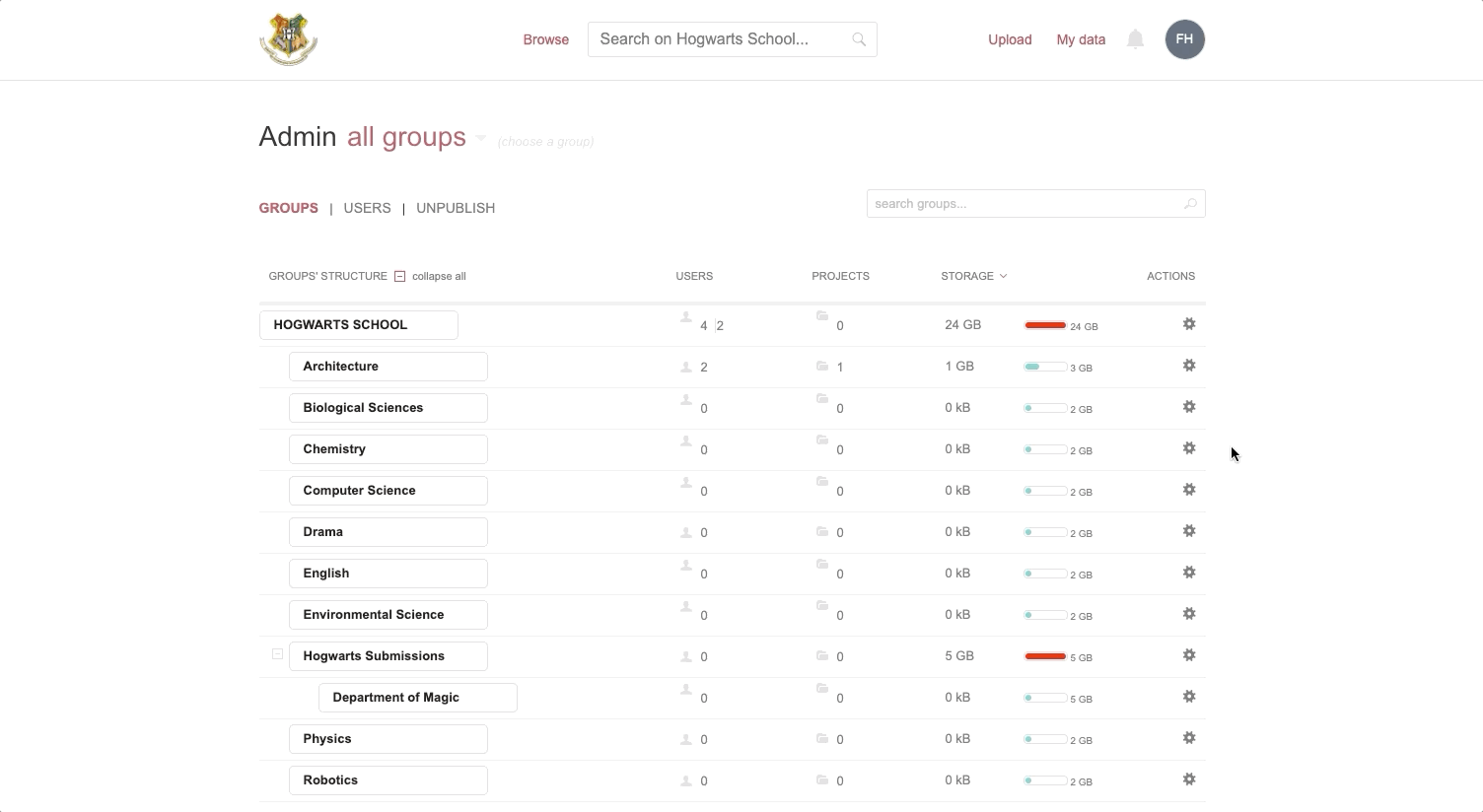Collapse the Hogwarts Submissions subtree

pyautogui.click(x=278, y=653)
